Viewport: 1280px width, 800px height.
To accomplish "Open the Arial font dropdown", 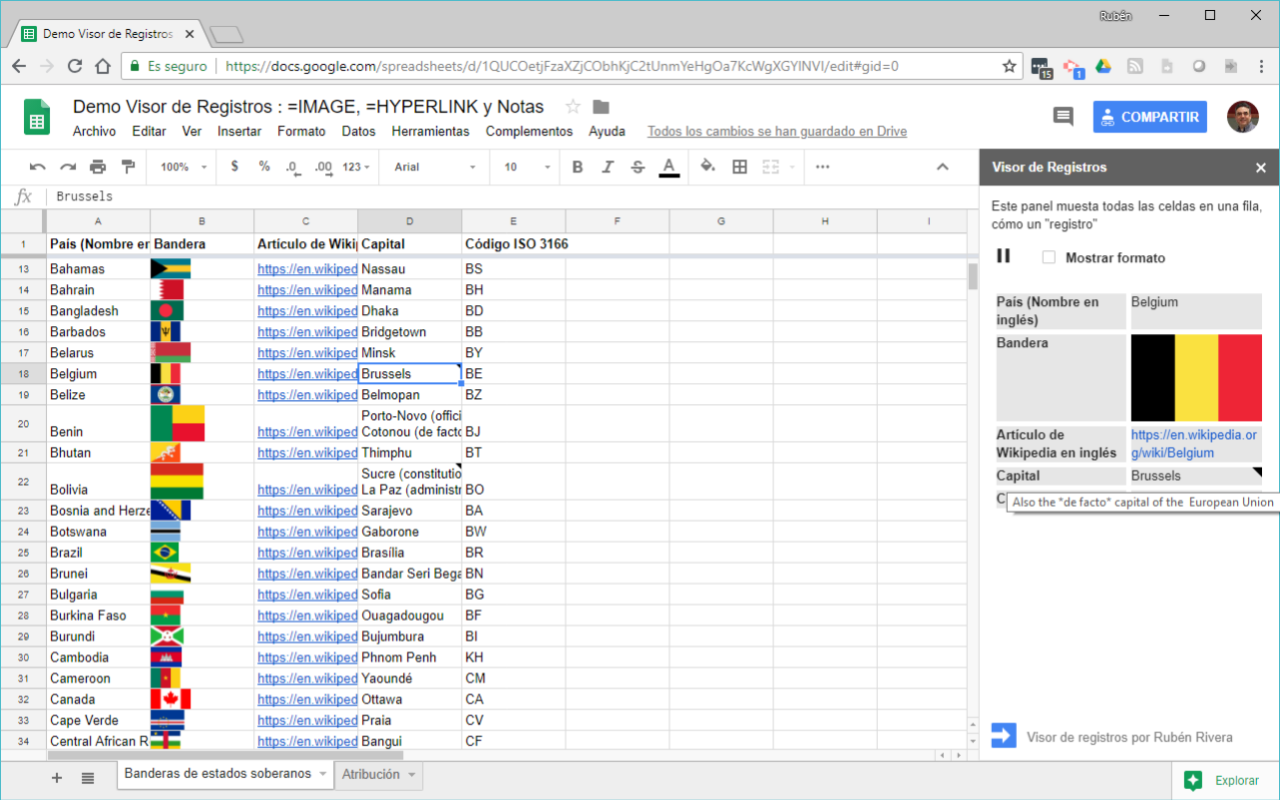I will pyautogui.click(x=435, y=167).
